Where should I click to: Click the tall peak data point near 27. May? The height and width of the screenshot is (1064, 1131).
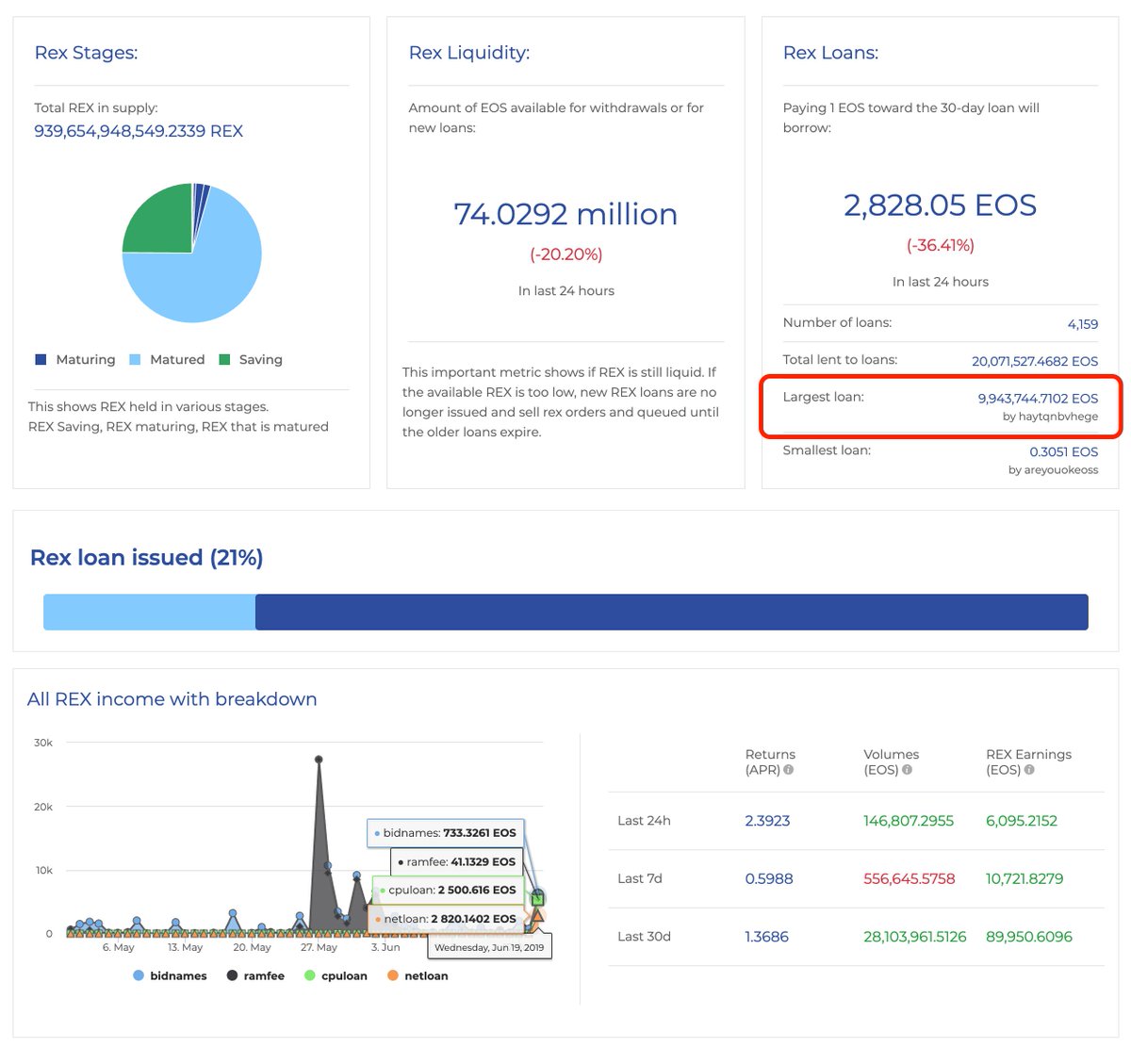[319, 760]
